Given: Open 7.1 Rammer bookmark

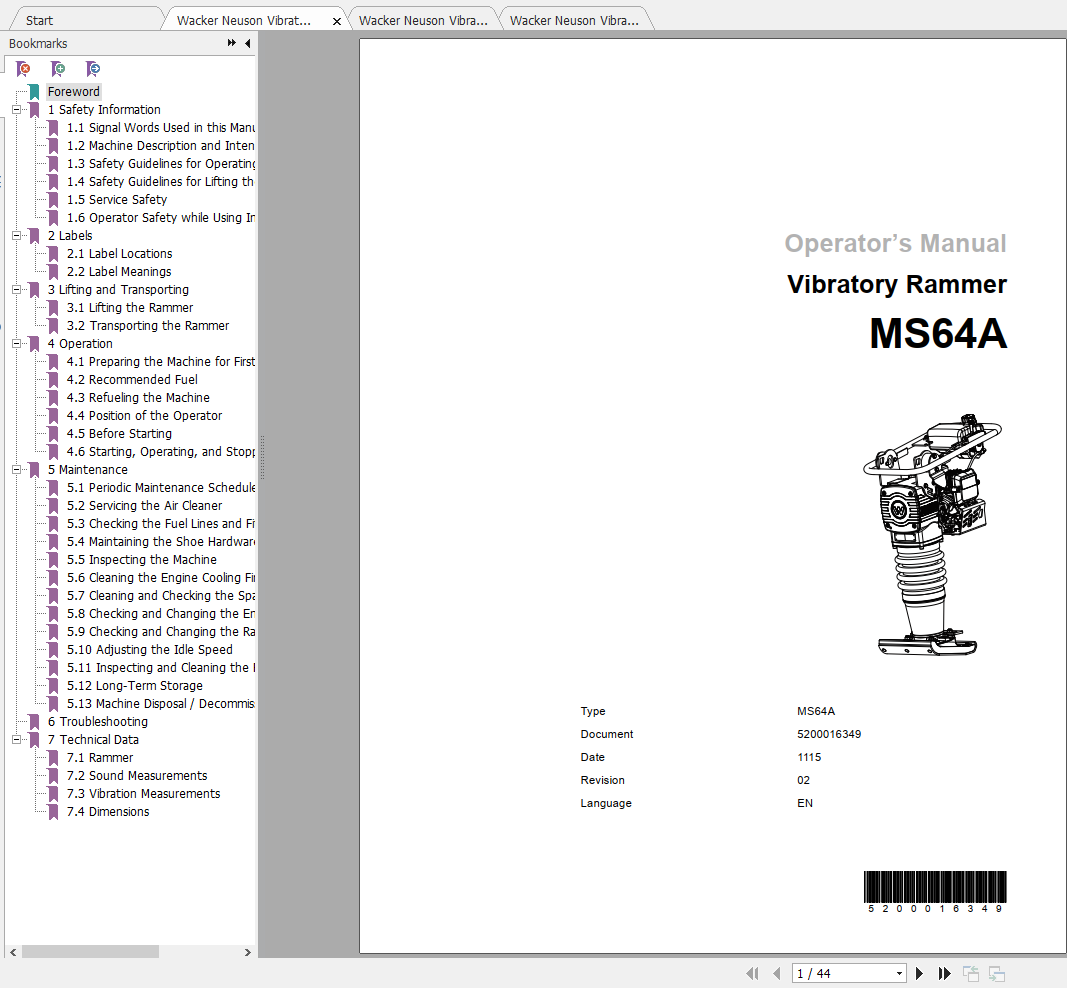Looking at the screenshot, I should point(100,758).
